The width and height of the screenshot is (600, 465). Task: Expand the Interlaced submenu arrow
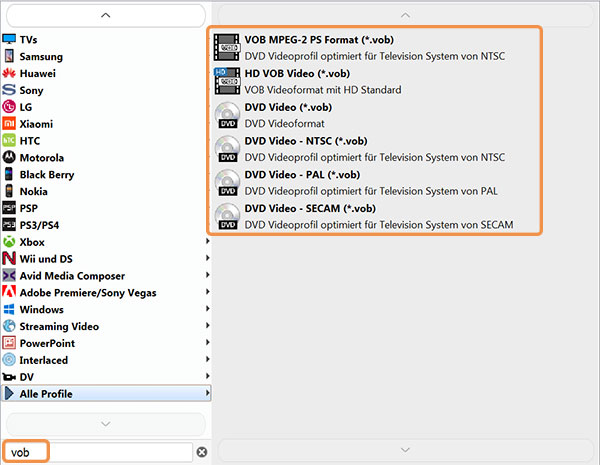(207, 359)
